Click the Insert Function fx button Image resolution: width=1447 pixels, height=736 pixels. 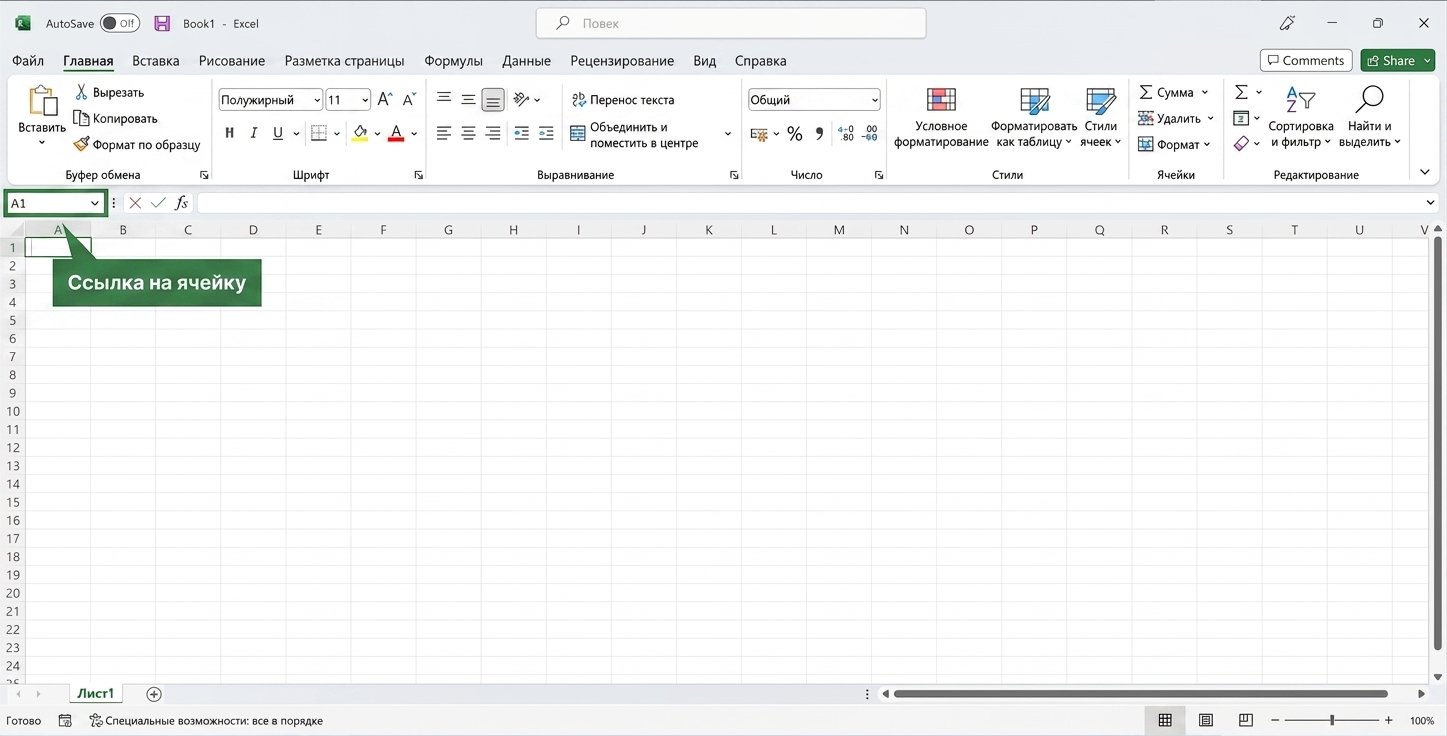181,203
